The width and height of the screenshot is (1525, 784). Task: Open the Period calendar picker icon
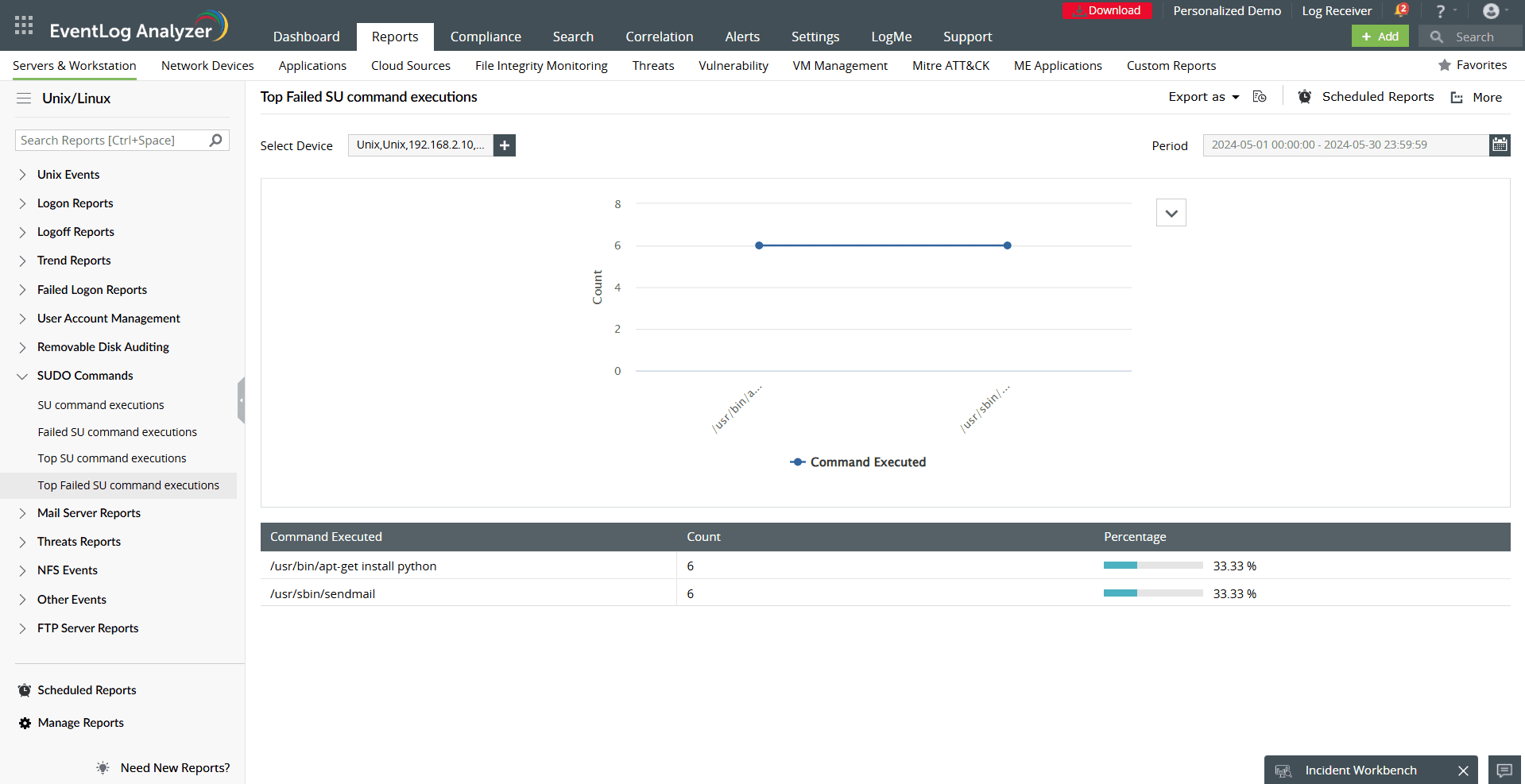(1500, 145)
